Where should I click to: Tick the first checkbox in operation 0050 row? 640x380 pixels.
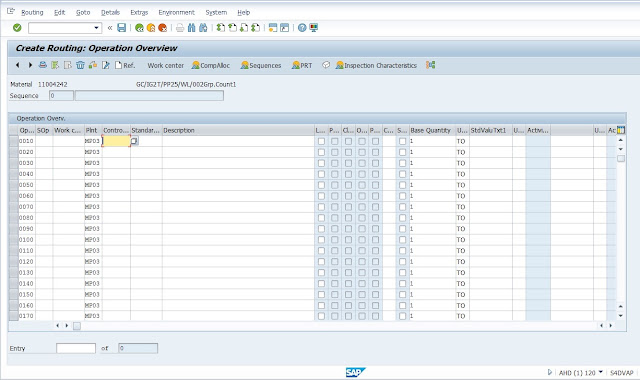point(321,185)
